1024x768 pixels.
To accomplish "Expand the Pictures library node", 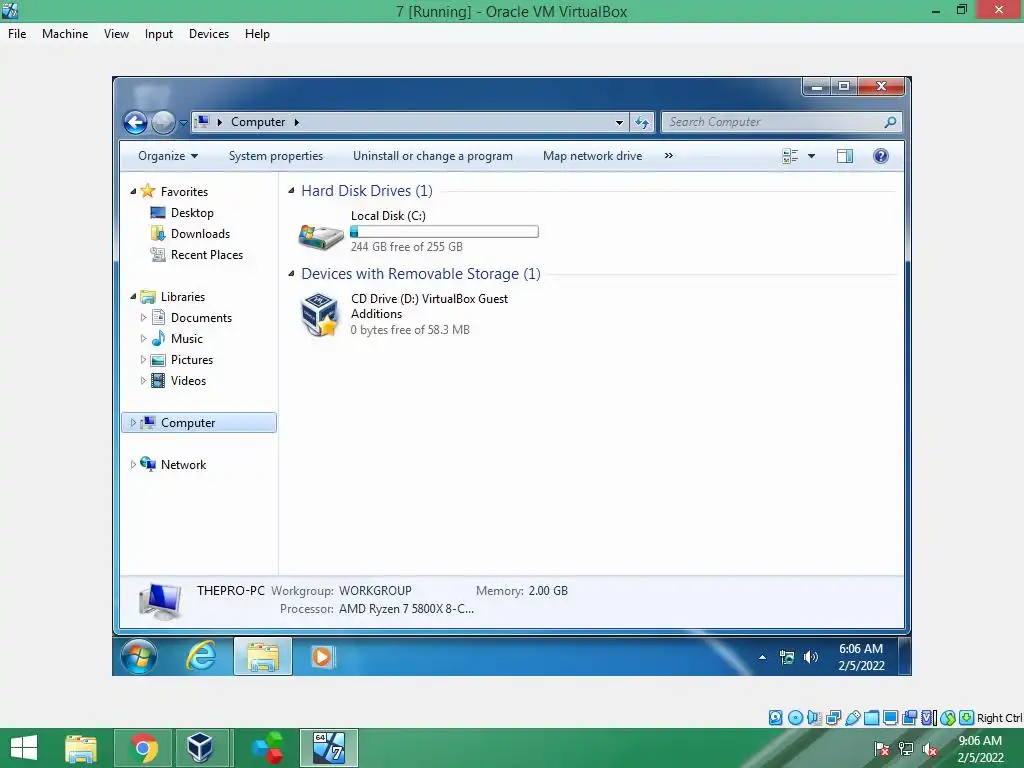I will (x=143, y=359).
